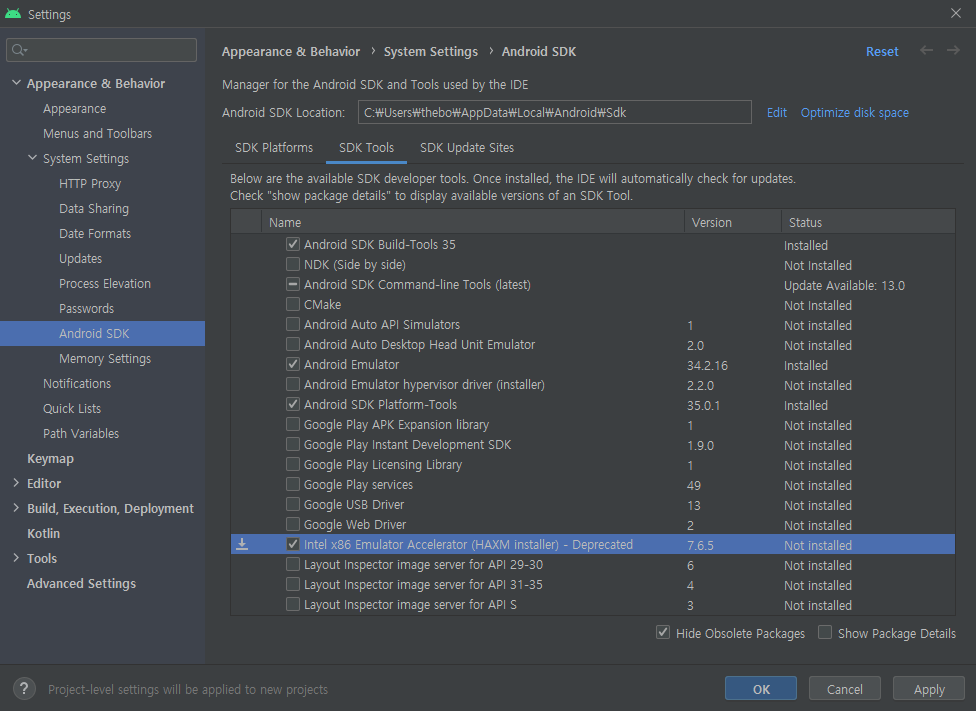Select Process Elevation settings
Image resolution: width=976 pixels, height=711 pixels.
(x=105, y=283)
